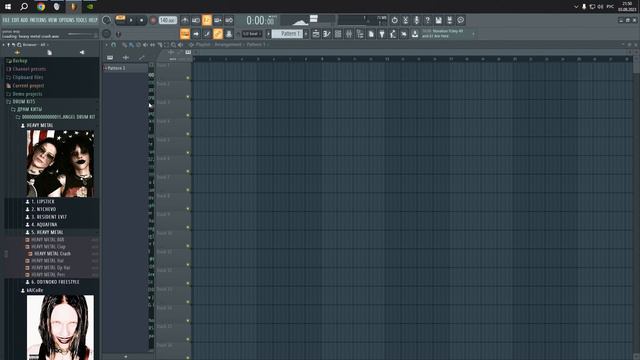Select the pencil draw tool in playlist

coord(124,45)
